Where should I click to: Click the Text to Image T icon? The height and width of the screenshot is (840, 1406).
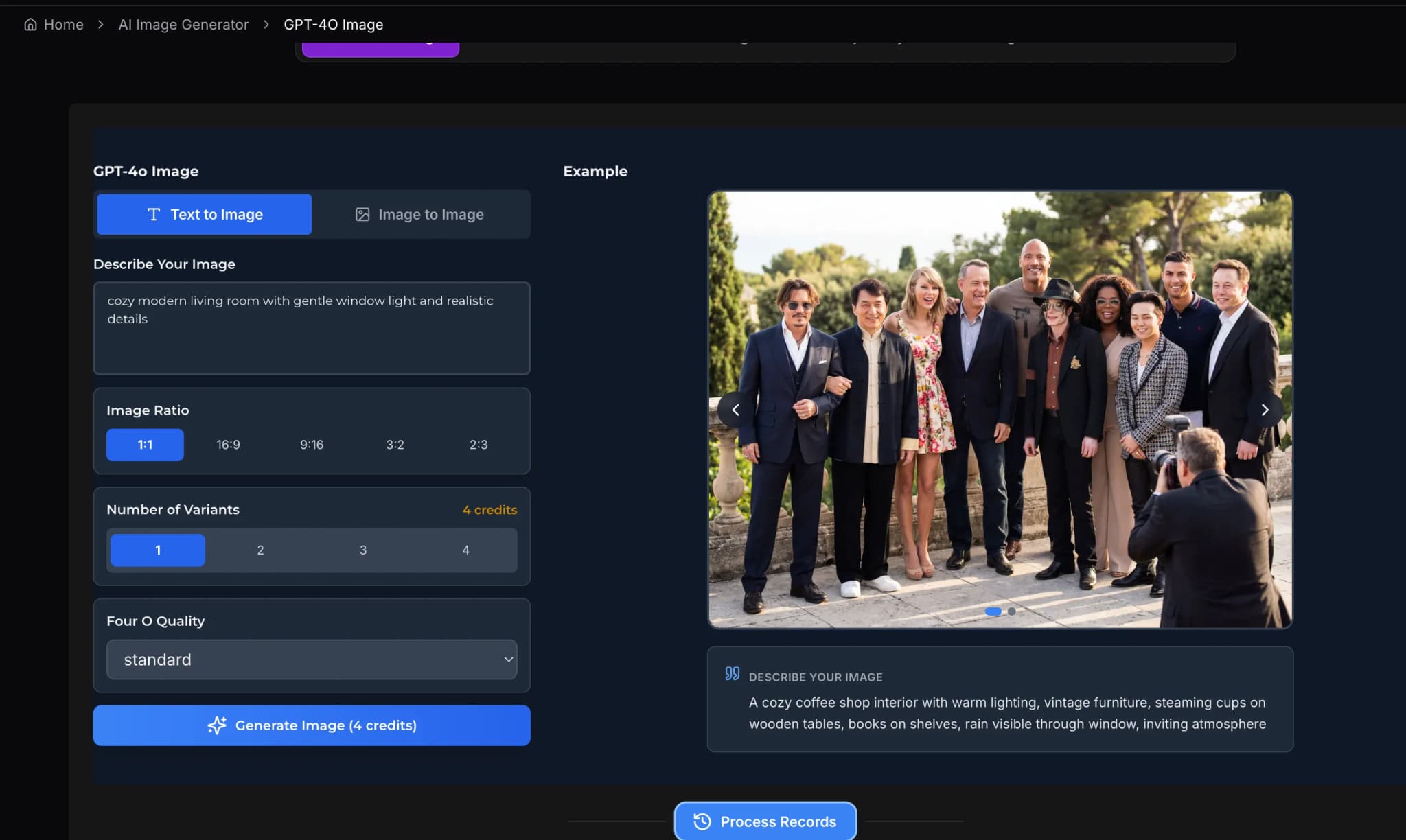pyautogui.click(x=154, y=215)
